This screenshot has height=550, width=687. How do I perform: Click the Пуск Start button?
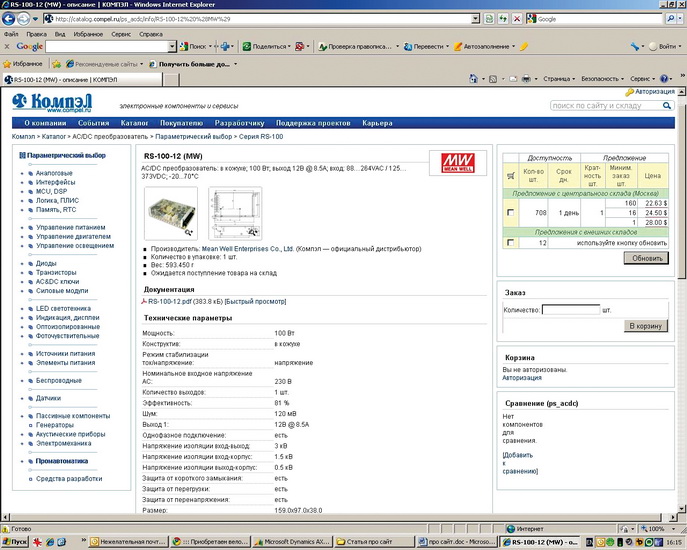[15, 542]
